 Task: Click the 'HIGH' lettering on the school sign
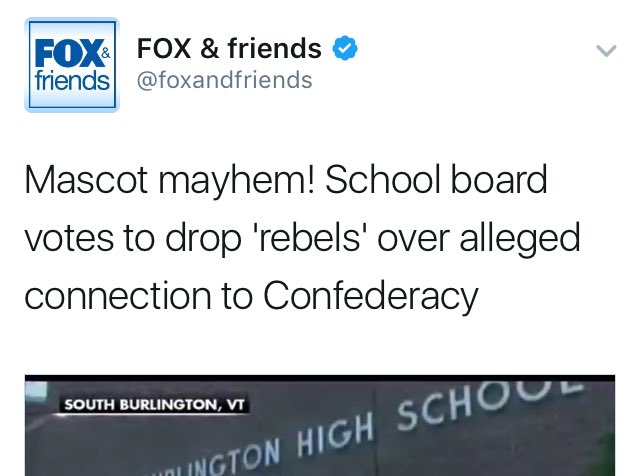[335, 435]
